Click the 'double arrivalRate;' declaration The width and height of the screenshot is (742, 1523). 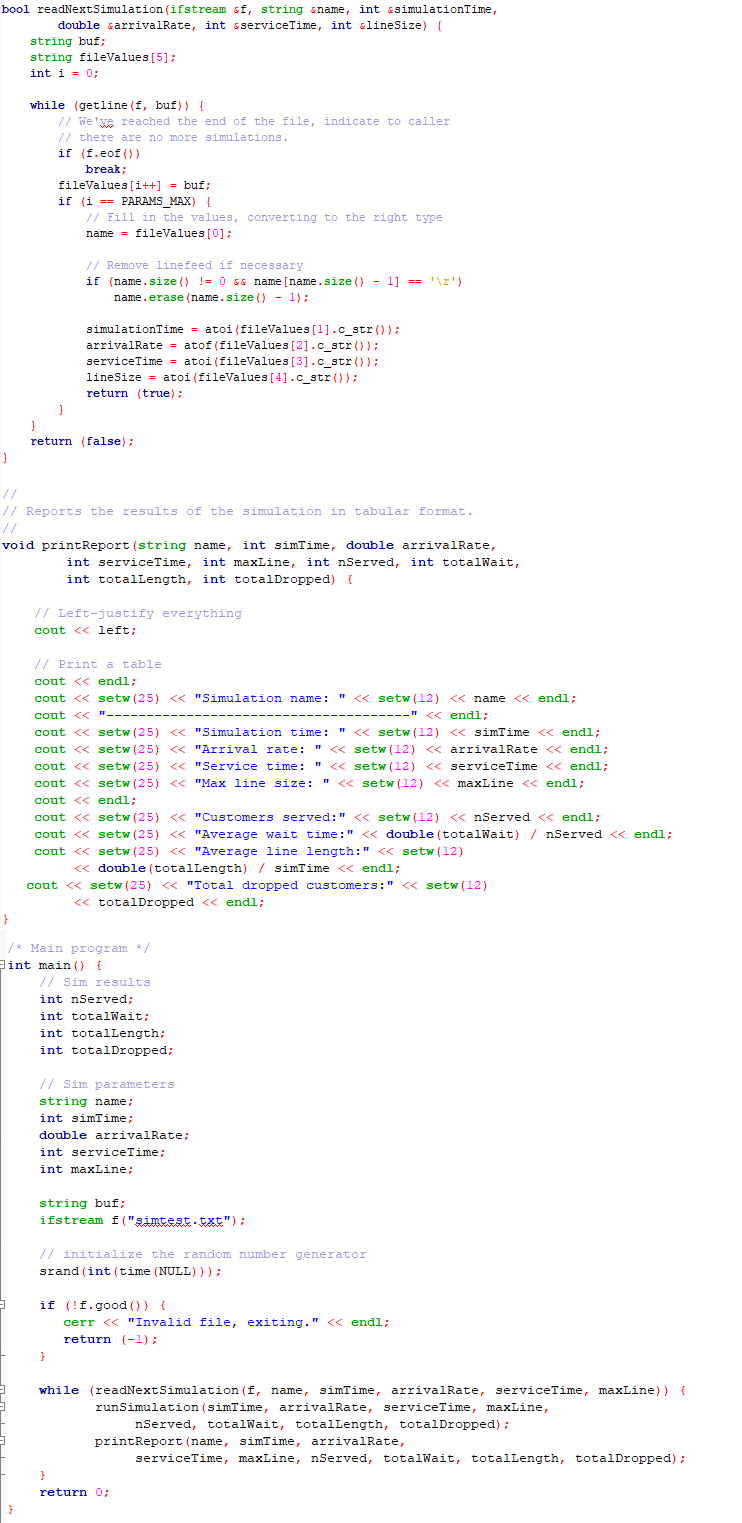pyautogui.click(x=114, y=1135)
